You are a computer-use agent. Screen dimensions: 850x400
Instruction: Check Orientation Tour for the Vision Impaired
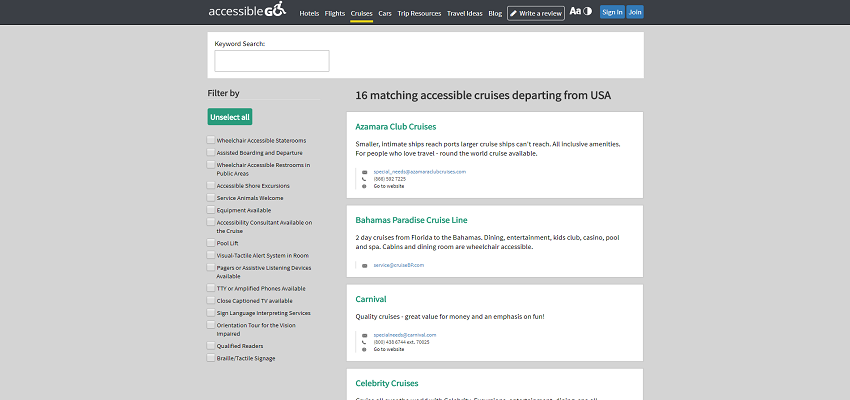point(211,325)
